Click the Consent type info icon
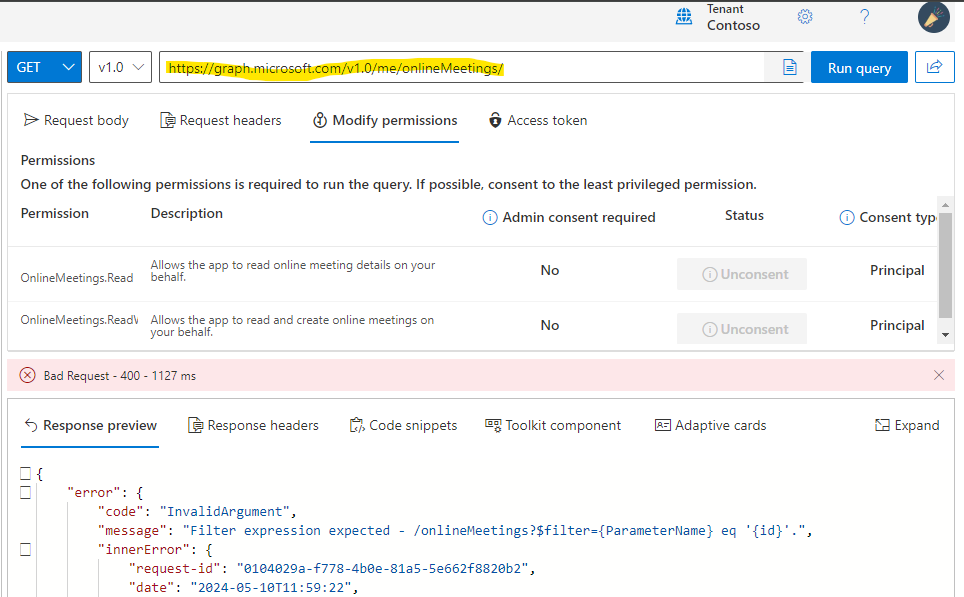The image size is (964, 597). [849, 217]
